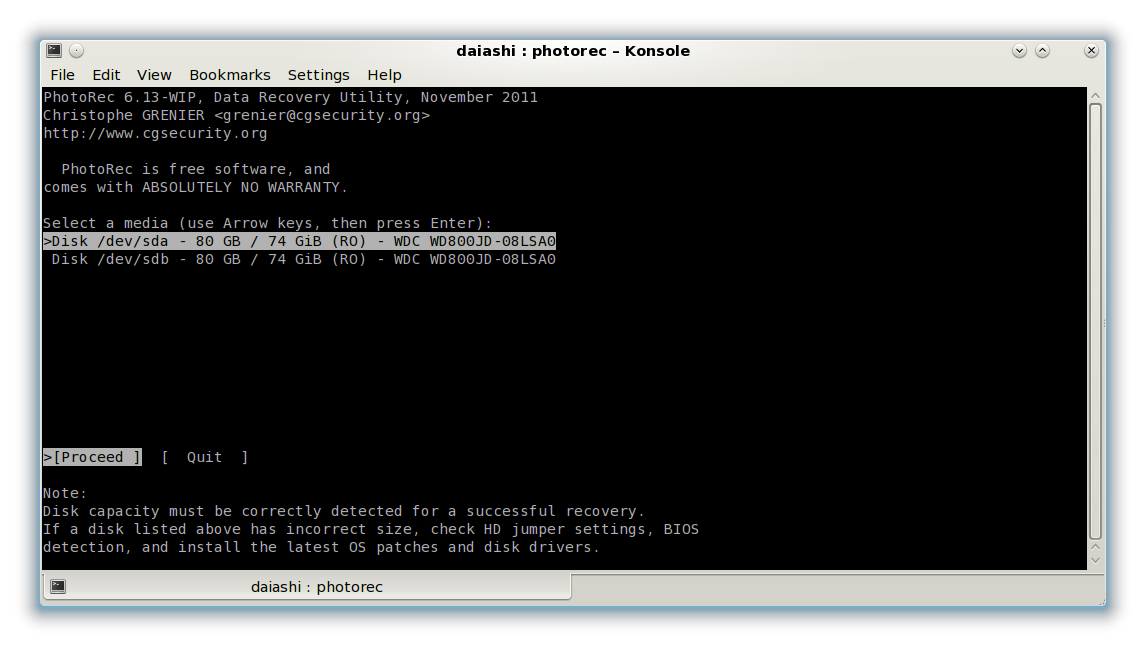This screenshot has width=1146, height=646.
Task: Click the 'If a disk listed above' line
Action: coord(371,529)
